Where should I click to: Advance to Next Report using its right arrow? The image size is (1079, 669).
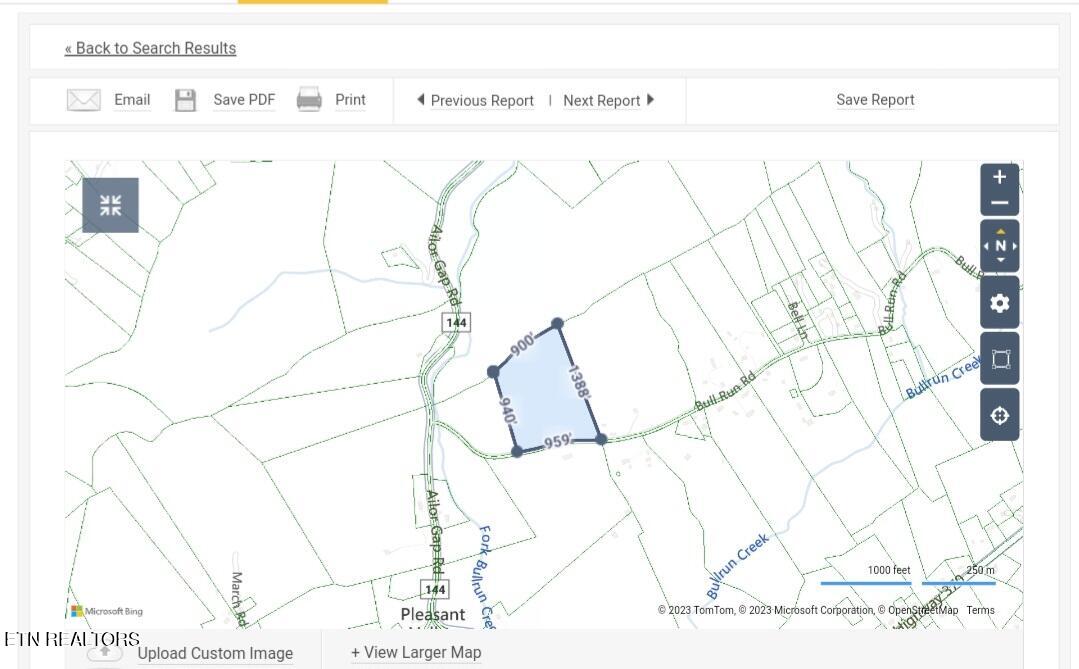650,100
